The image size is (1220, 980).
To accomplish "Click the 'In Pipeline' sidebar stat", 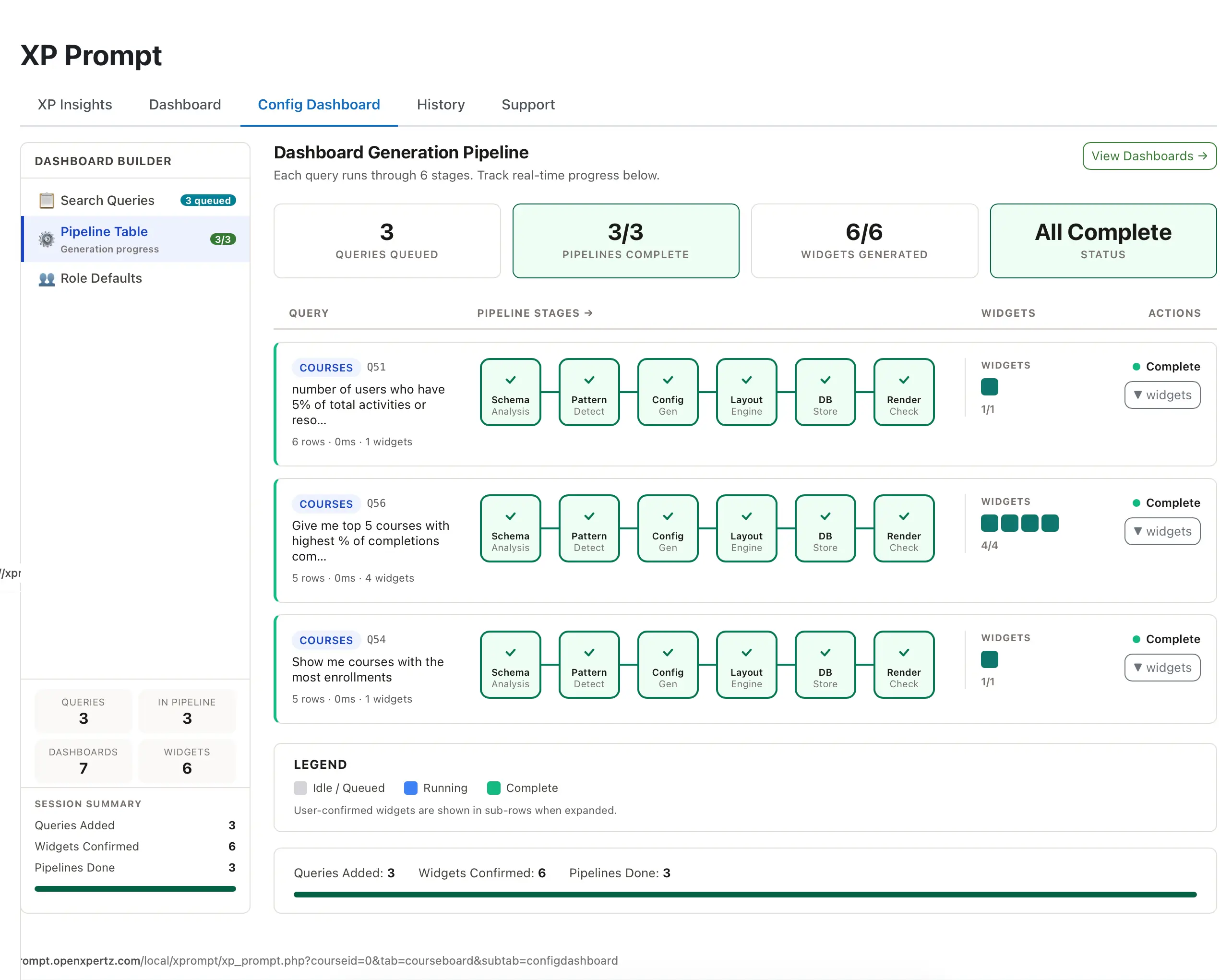I will 187,711.
